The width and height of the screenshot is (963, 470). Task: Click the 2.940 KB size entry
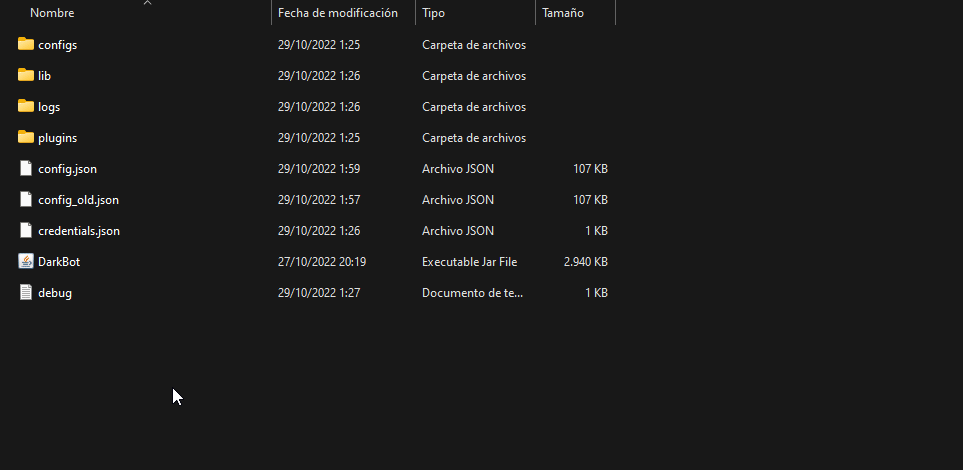point(586,262)
